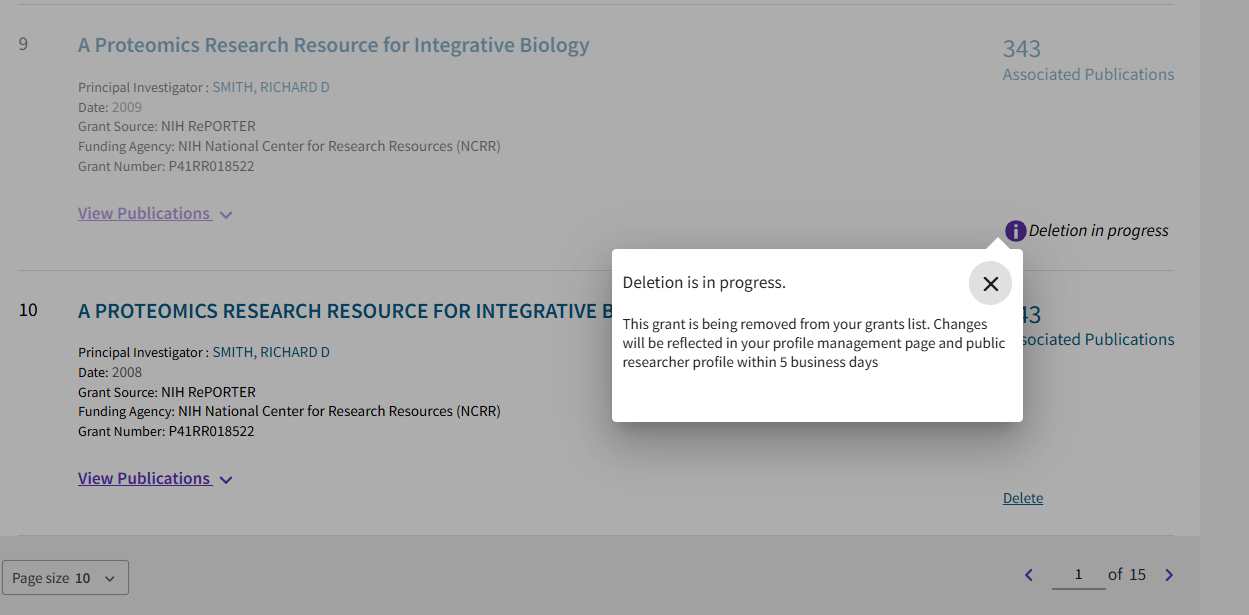Delete grant number 10
The width and height of the screenshot is (1249, 615).
[1022, 498]
